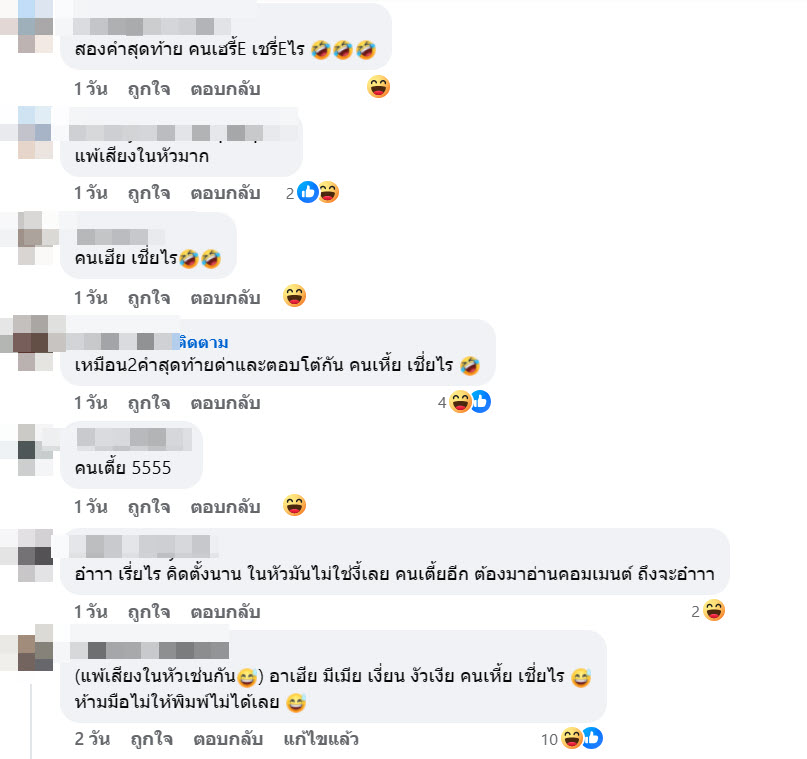
Task: Open the 4 reactions on เหมือน2คำสุดท้าย comment
Action: [x=464, y=402]
